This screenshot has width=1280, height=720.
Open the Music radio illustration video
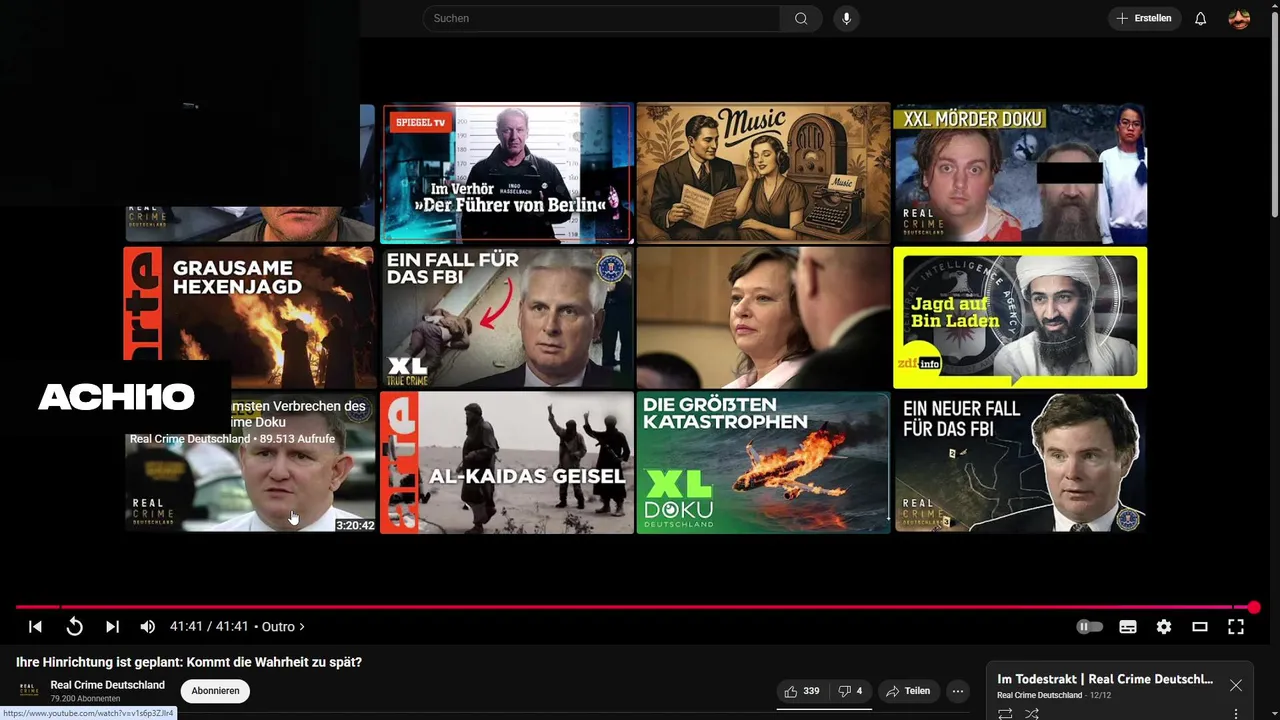click(x=763, y=173)
